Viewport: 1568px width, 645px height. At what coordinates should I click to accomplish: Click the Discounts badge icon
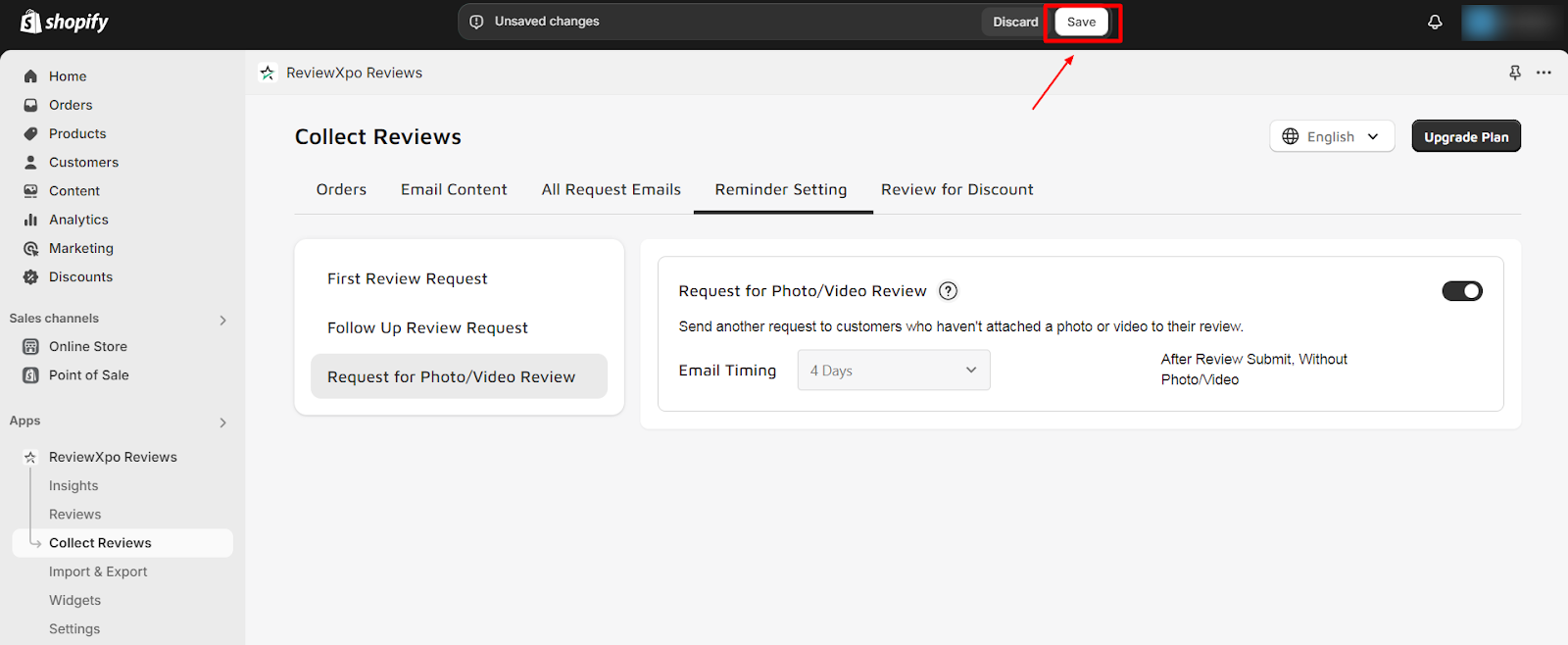30,276
